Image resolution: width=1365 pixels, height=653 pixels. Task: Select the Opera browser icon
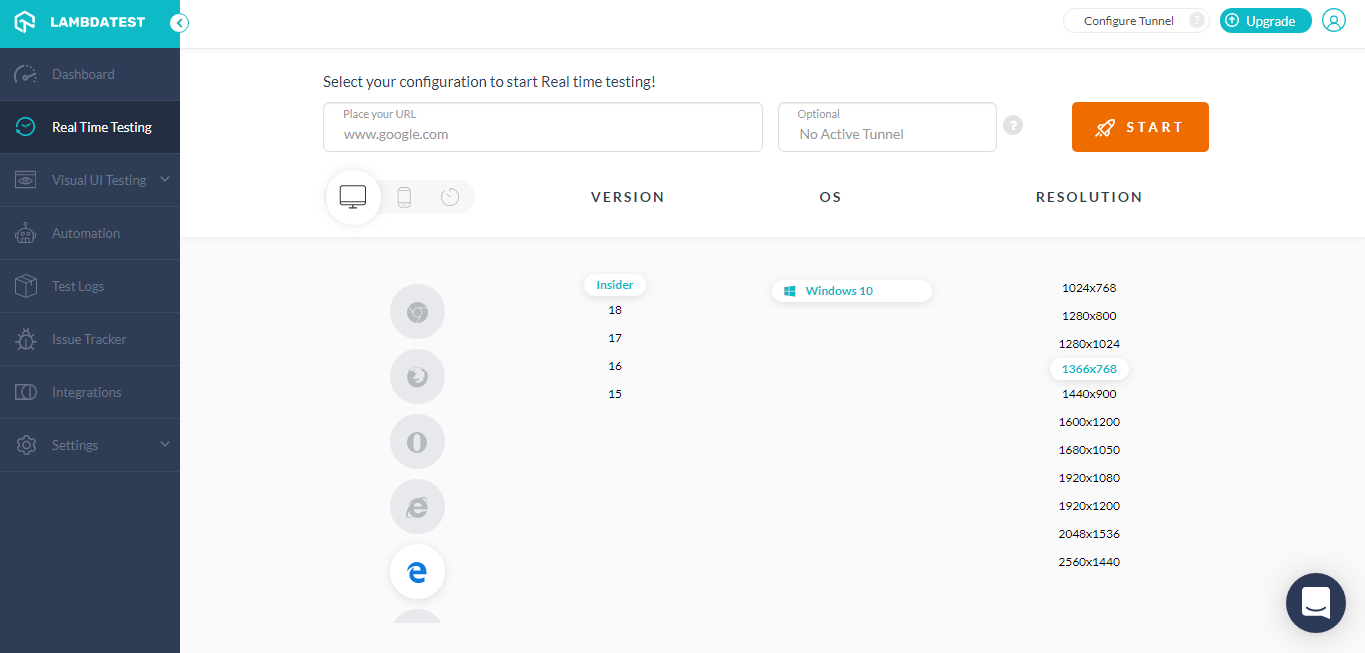417,441
